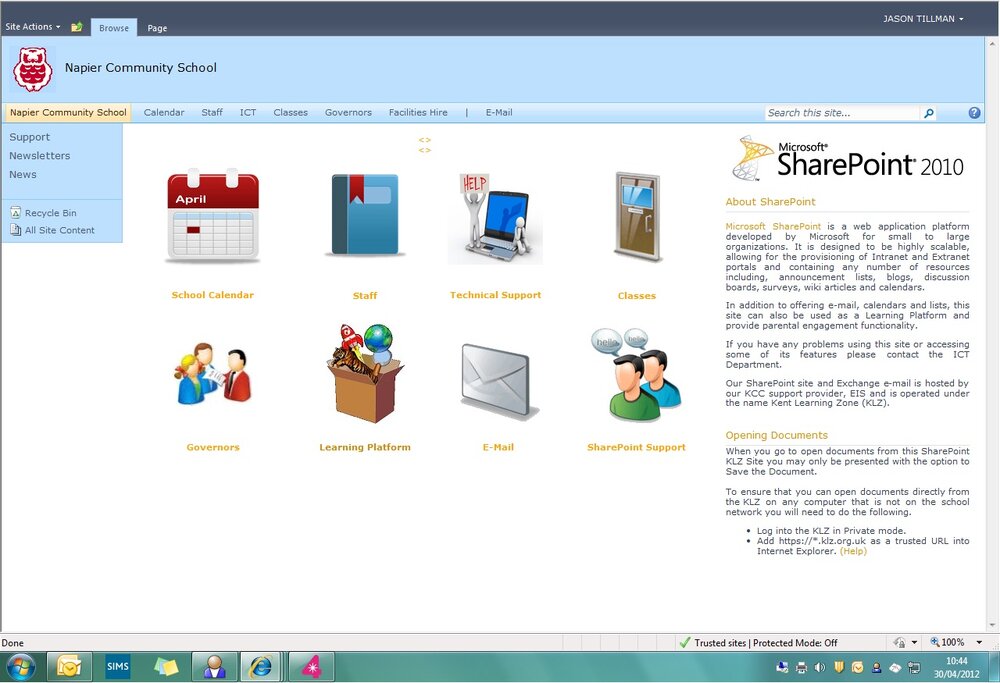Click the grey envelope E-Mail icon
1000x683 pixels.
coord(498,381)
